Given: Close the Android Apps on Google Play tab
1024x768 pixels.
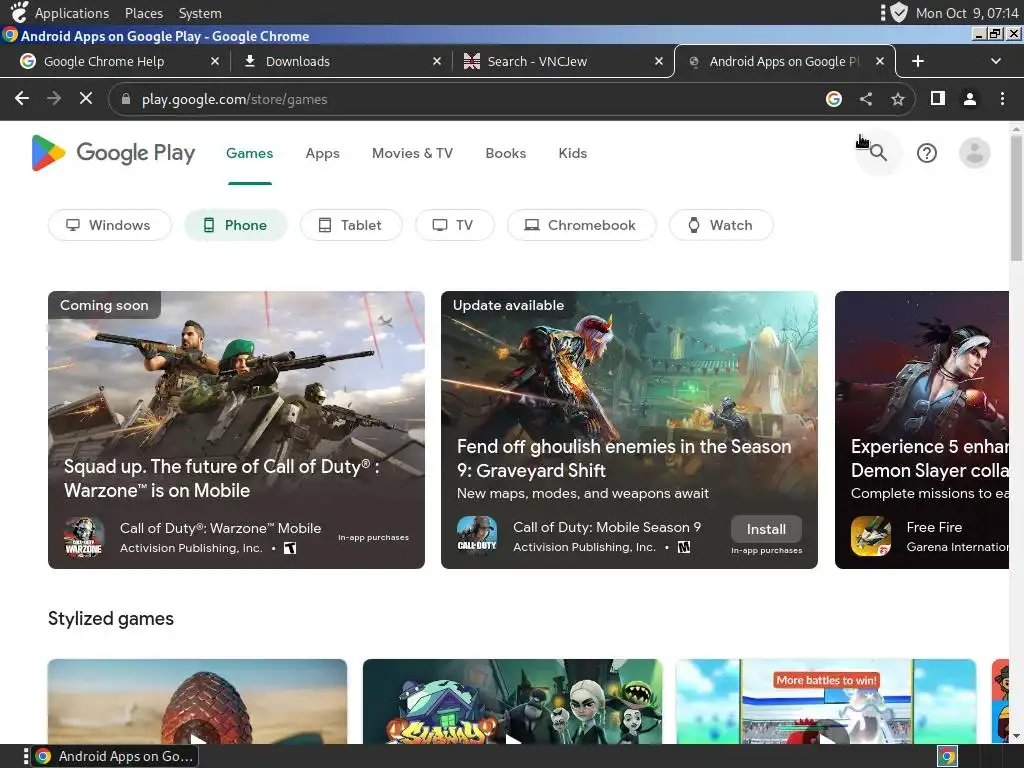Looking at the screenshot, I should point(880,61).
